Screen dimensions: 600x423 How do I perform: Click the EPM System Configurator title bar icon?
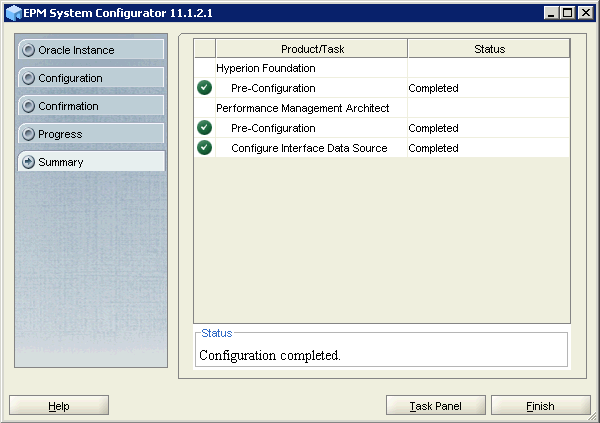tap(13, 12)
